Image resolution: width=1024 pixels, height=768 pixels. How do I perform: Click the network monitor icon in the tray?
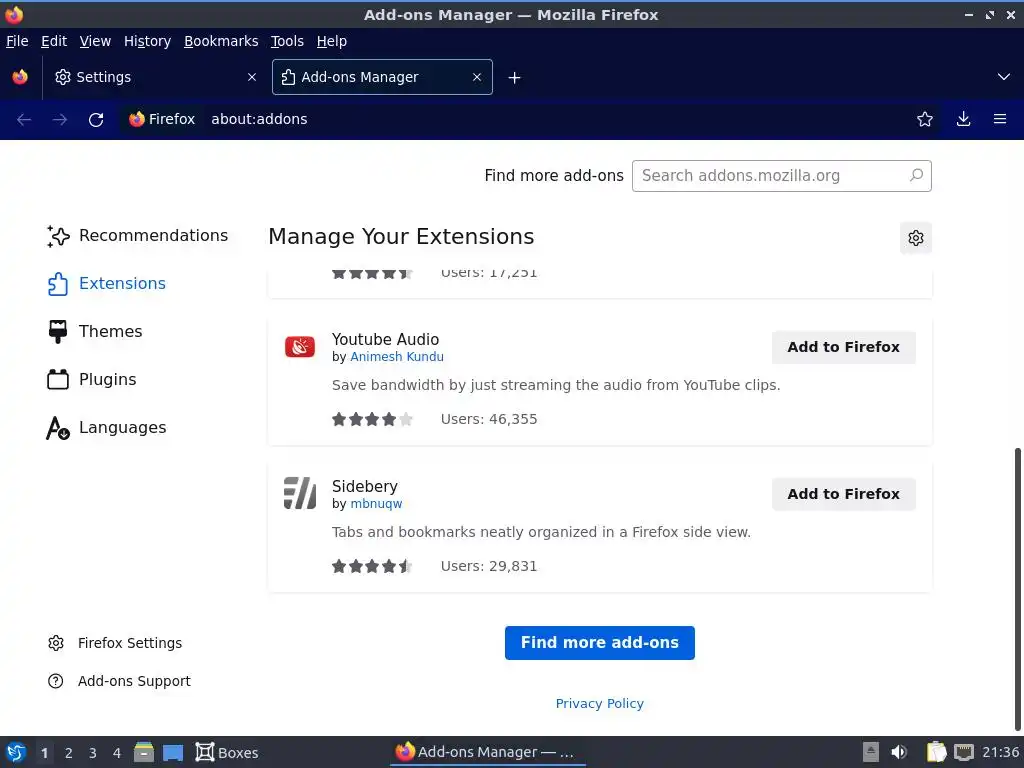pos(964,752)
